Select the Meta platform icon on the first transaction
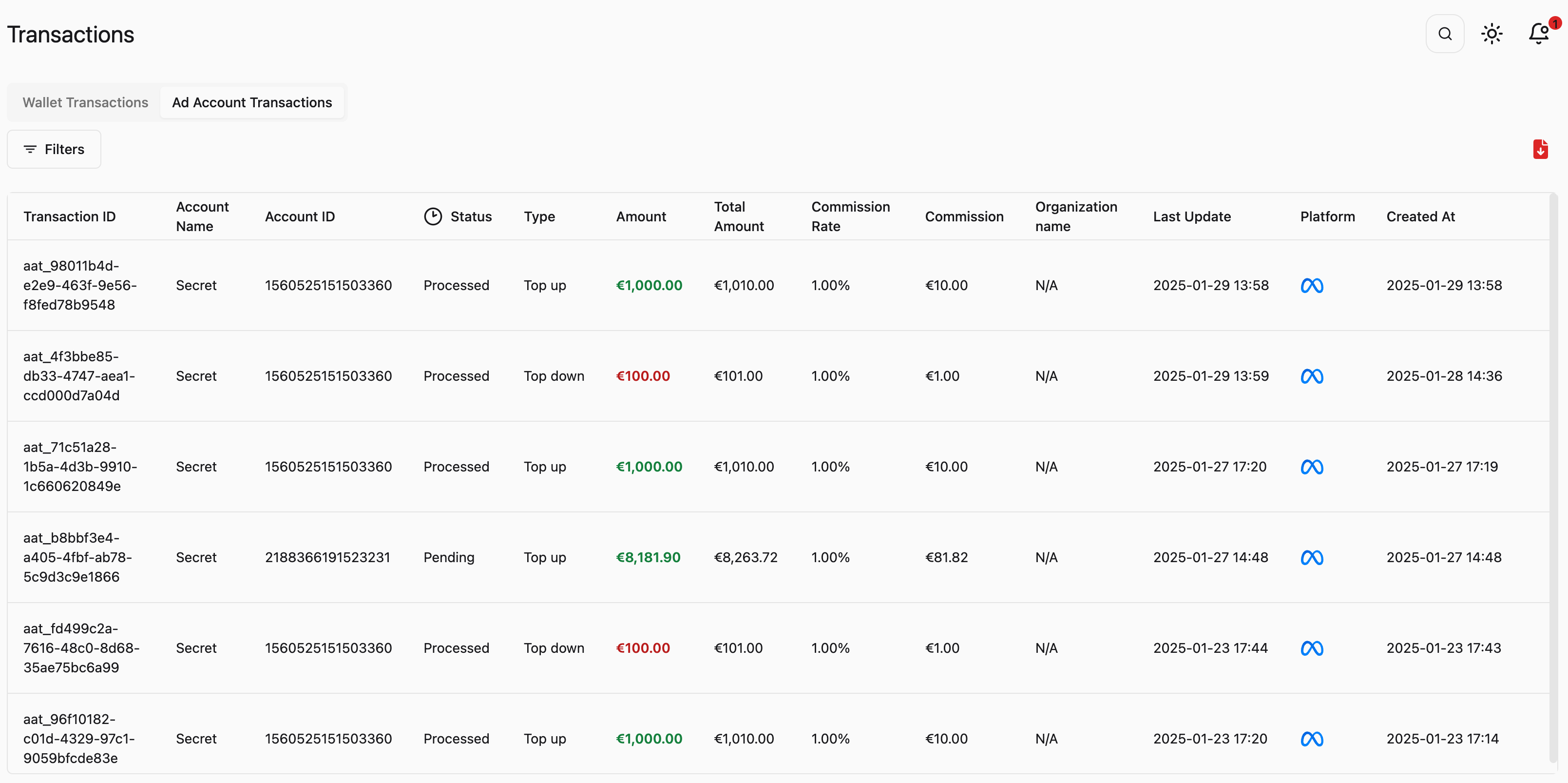The width and height of the screenshot is (1568, 783). pyautogui.click(x=1312, y=285)
